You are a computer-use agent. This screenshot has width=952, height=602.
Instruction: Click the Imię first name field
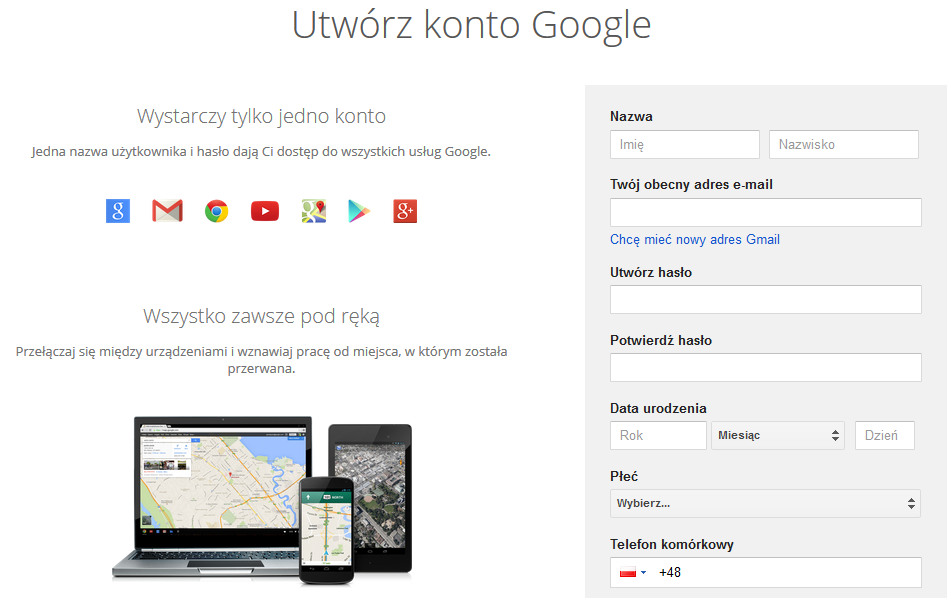point(685,144)
